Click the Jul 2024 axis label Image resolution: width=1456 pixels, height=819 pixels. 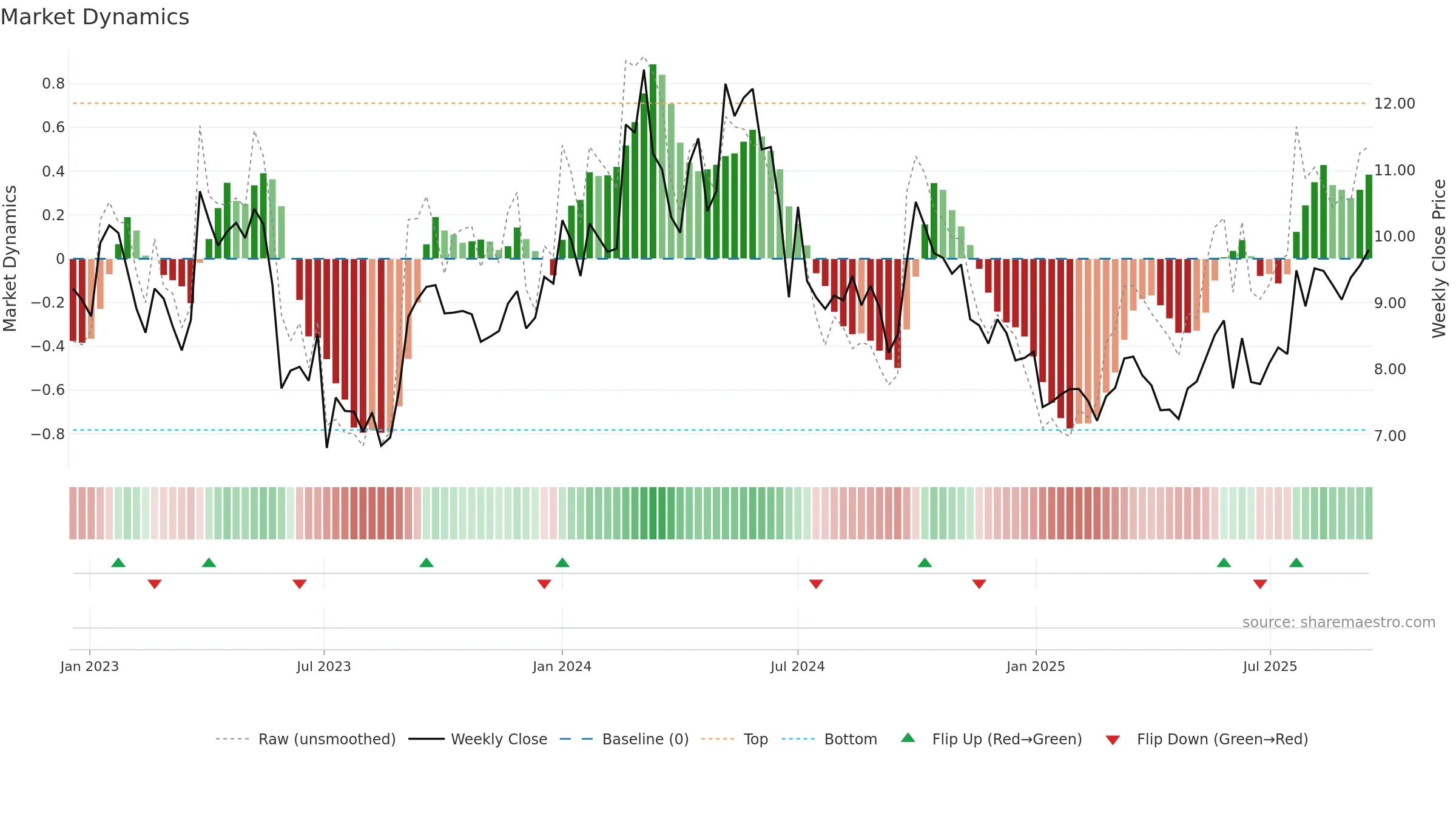[x=798, y=666]
